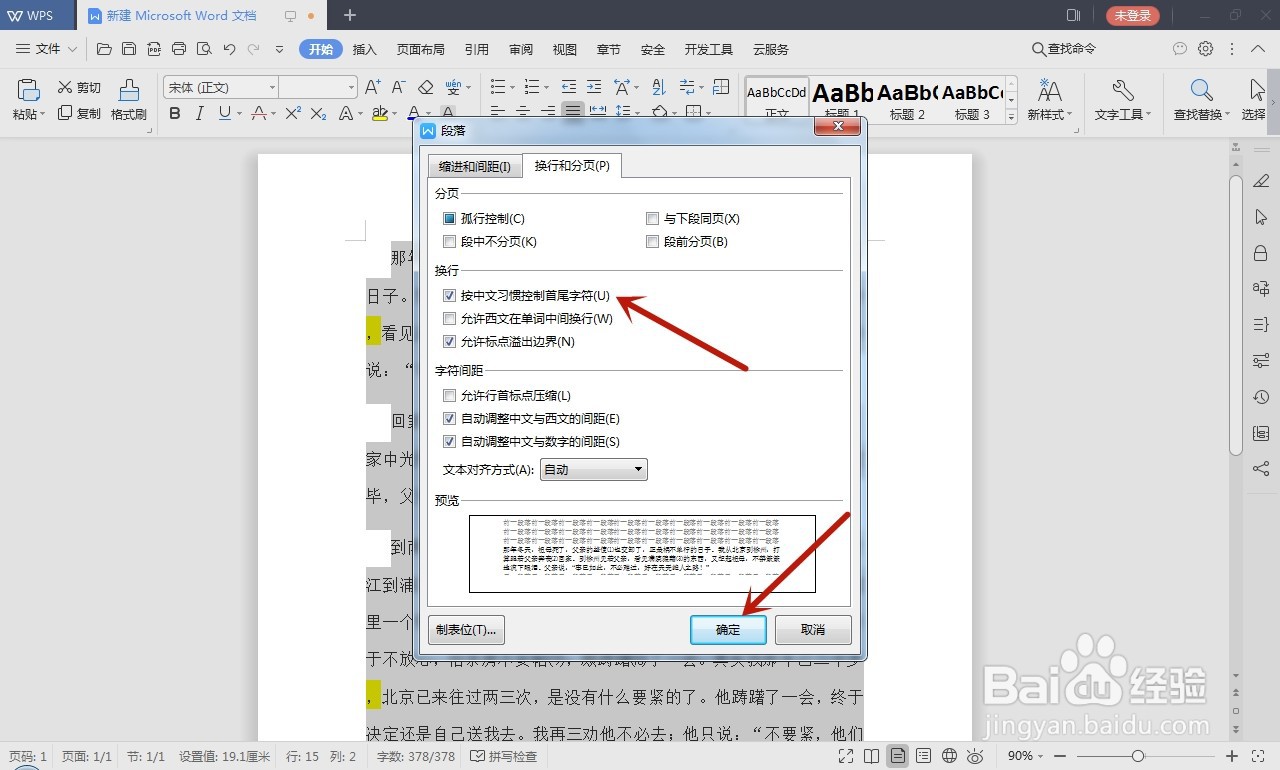Image resolution: width=1280 pixels, height=770 pixels.
Task: Enable 允许行首标点压缩(L)
Action: pyautogui.click(x=450, y=395)
